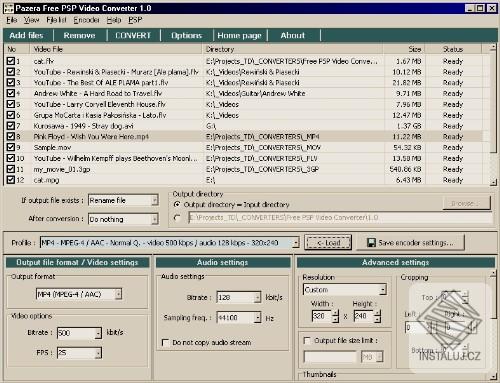Click the Advanced settings panel header
The height and width of the screenshot is (383, 500).
[395, 262]
